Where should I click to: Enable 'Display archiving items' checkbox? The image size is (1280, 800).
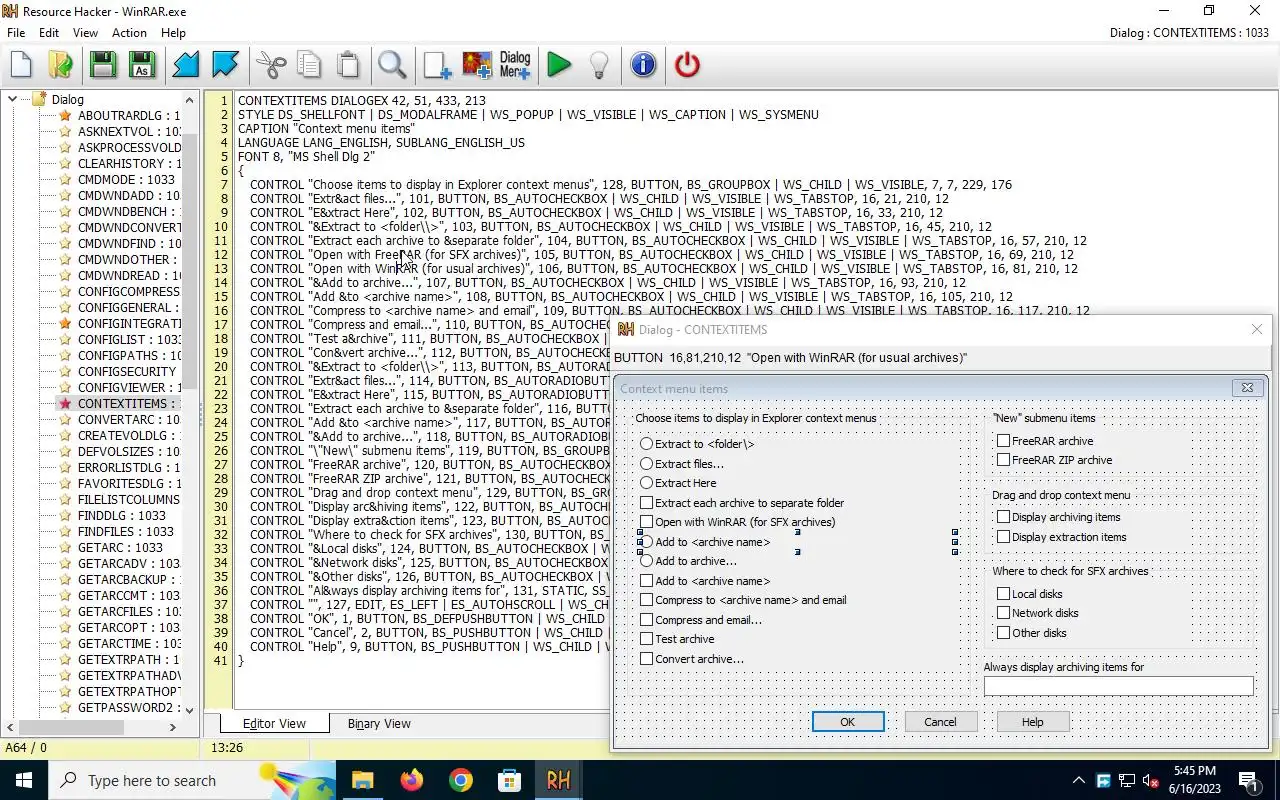(1004, 517)
